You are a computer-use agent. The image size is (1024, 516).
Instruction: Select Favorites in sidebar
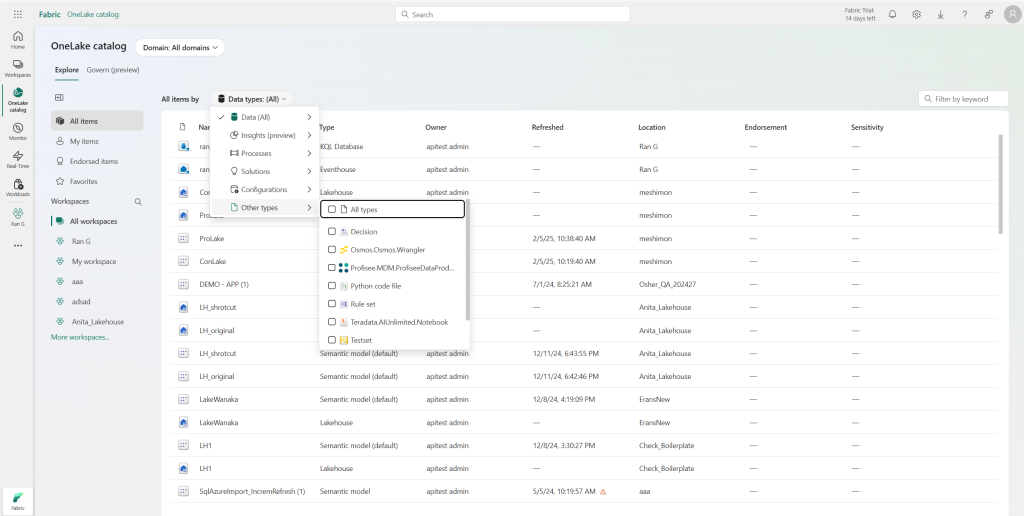pos(97,182)
